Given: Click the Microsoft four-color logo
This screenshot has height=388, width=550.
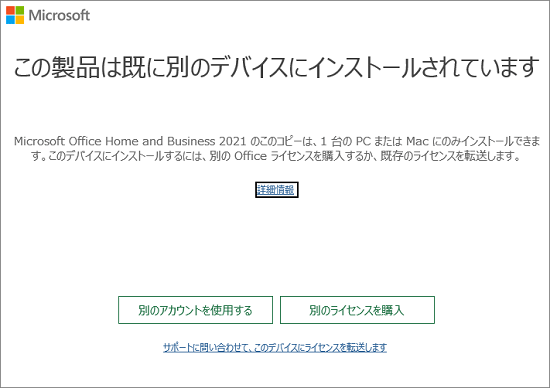Looking at the screenshot, I should [x=15, y=15].
